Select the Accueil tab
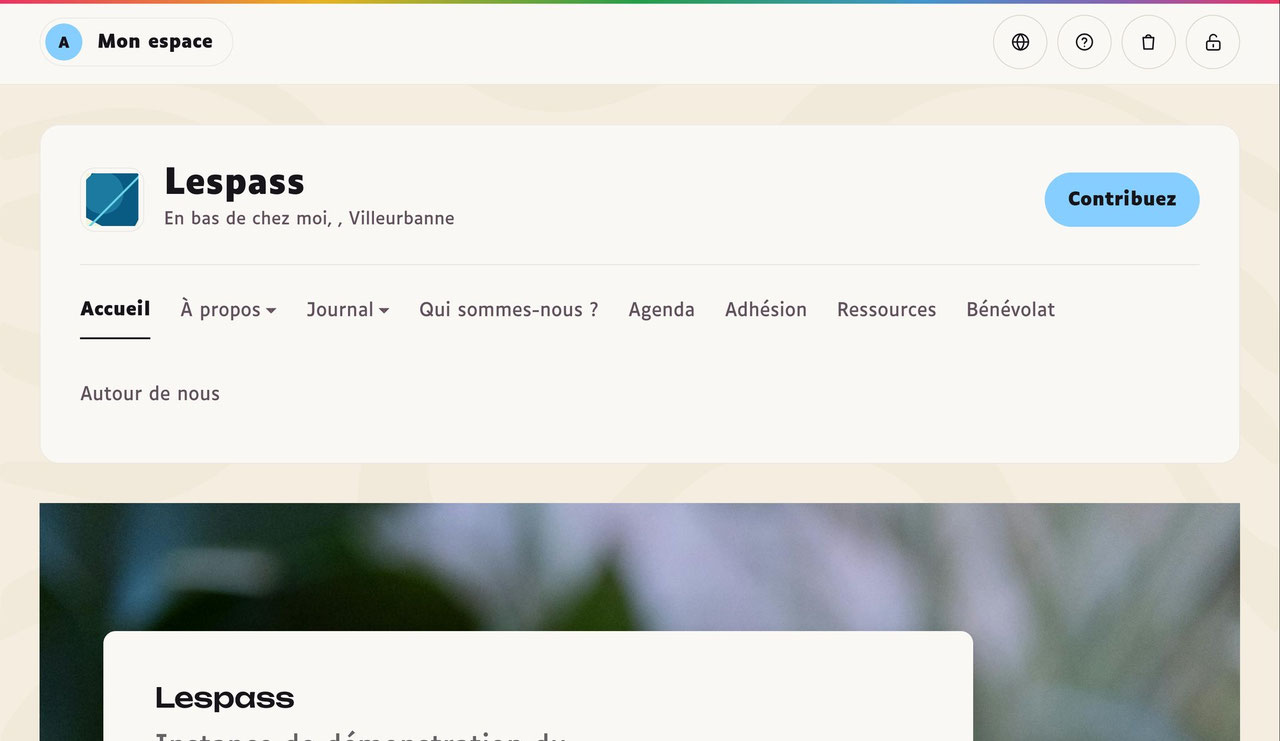Viewport: 1280px width, 741px height. click(x=115, y=309)
